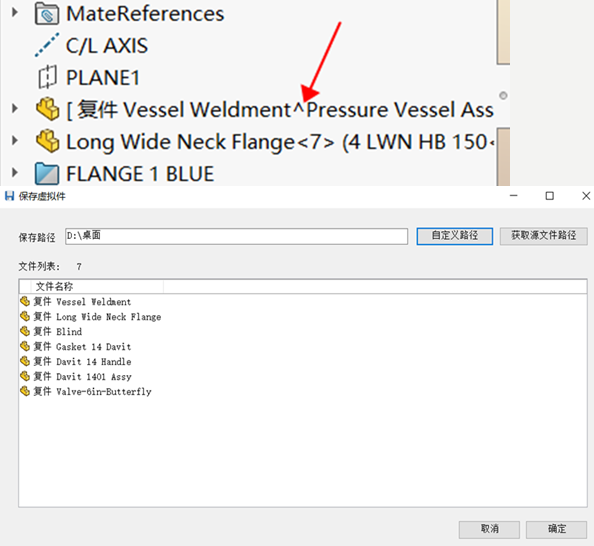The height and width of the screenshot is (546, 594).
Task: Click the Vessel Weldment assembly icon in tree
Action: [47, 109]
